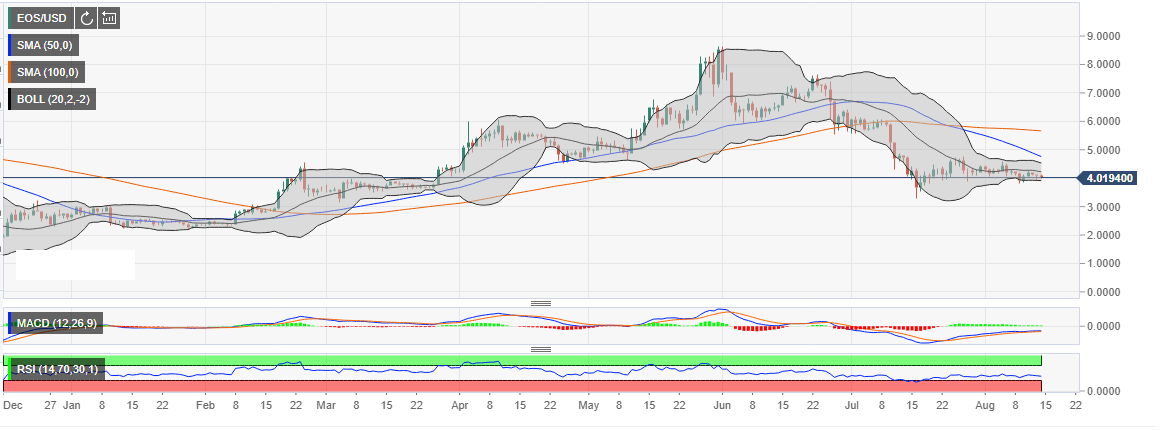The height and width of the screenshot is (430, 1166).
Task: Click the RSI (14,70,30,1) indicator label
Action: point(55,370)
